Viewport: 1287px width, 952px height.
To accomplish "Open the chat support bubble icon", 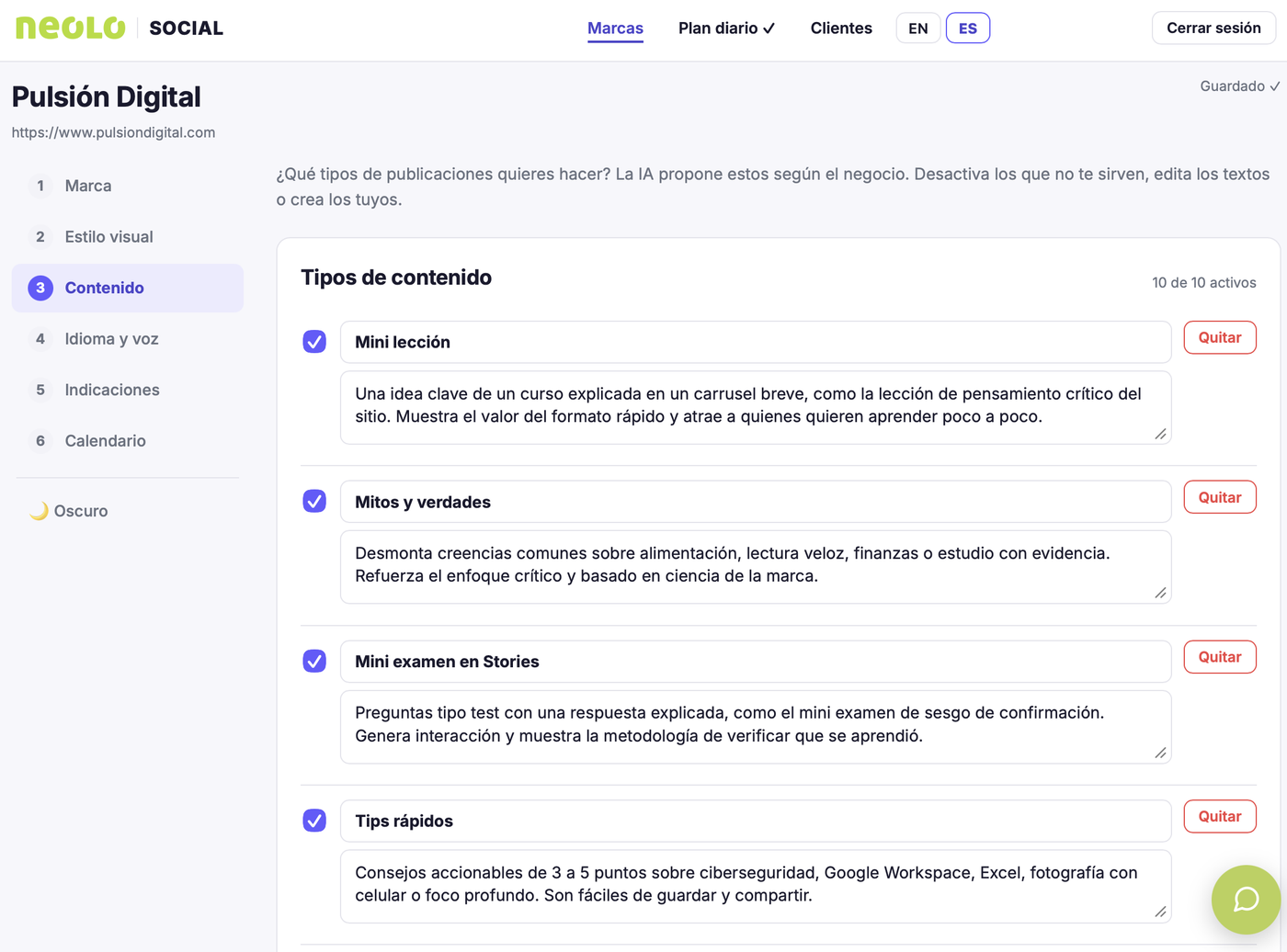I will pos(1246,899).
